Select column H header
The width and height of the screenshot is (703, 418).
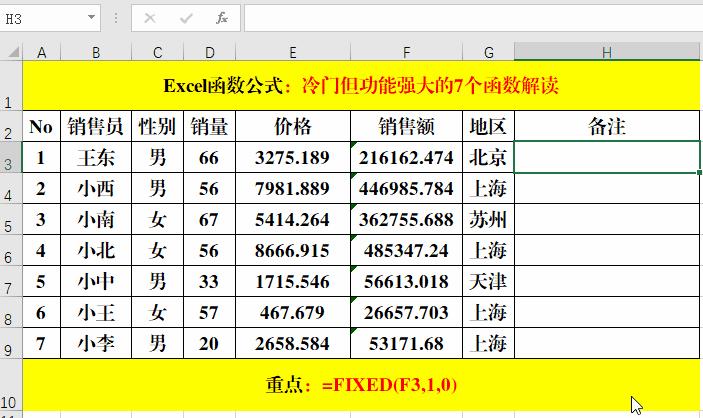point(607,52)
